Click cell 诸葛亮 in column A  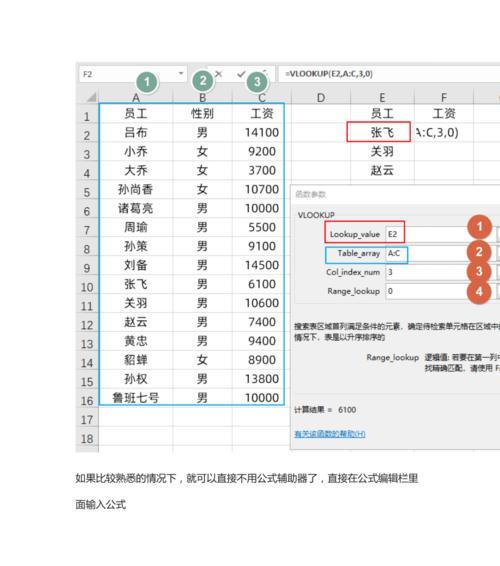tap(136, 208)
